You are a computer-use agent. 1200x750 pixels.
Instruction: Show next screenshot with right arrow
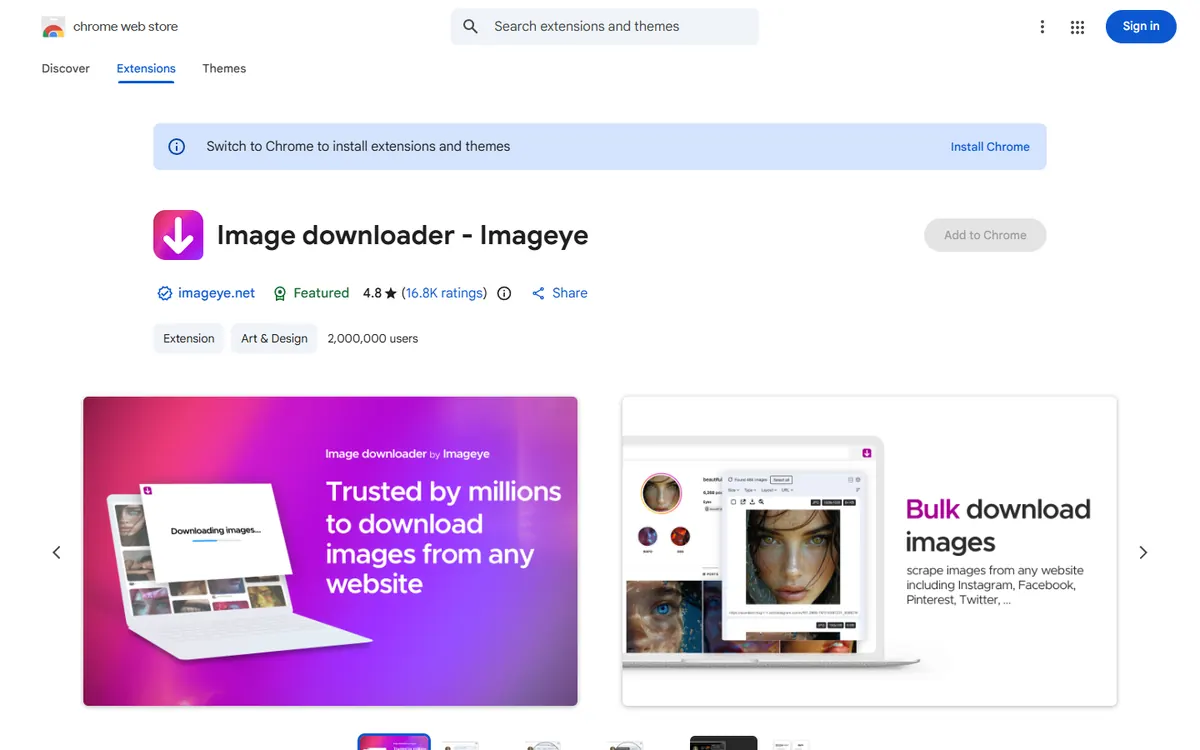pyautogui.click(x=1143, y=552)
